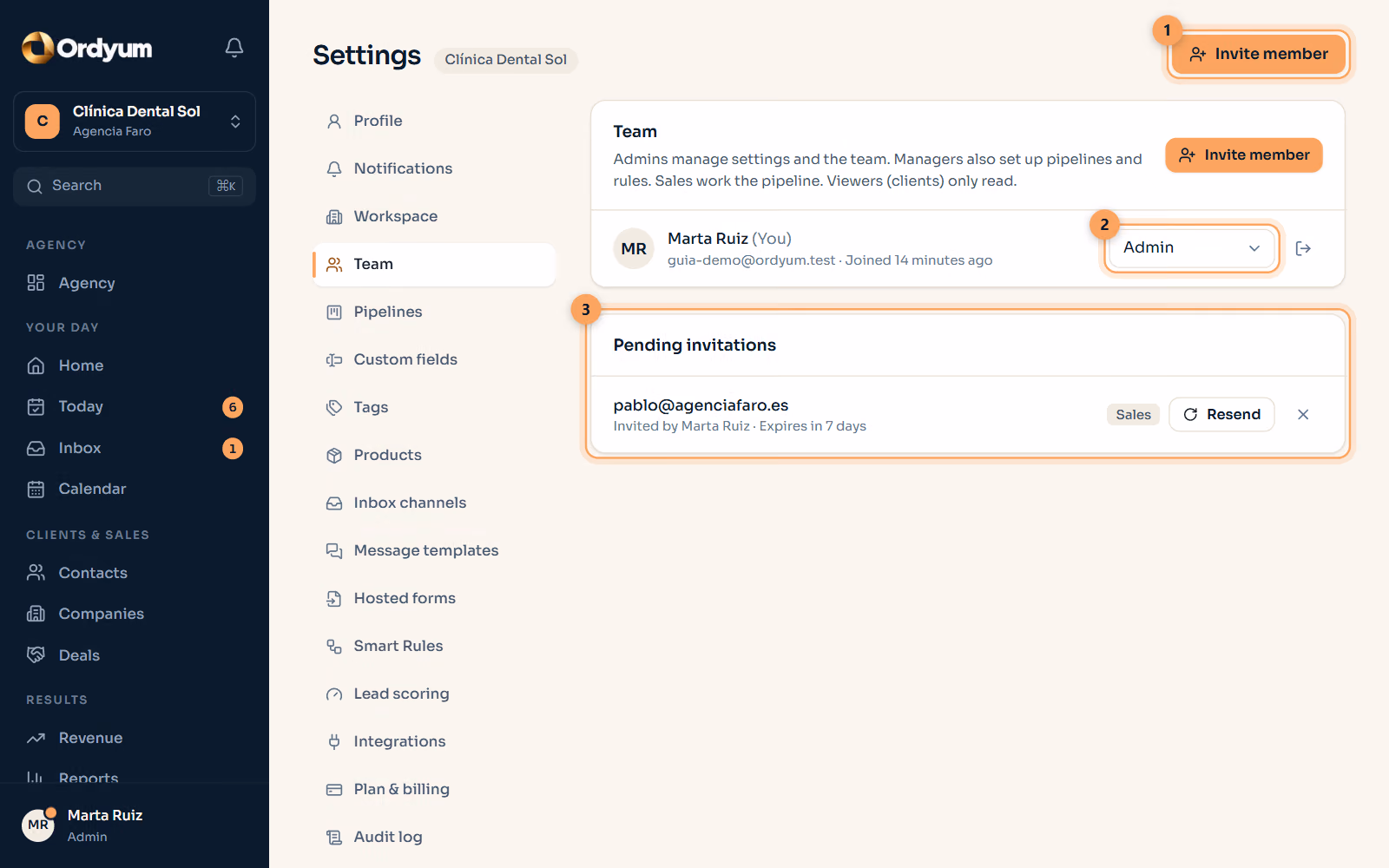1389x868 pixels.
Task: Open Inbox in the left sidebar
Action: pos(135,448)
